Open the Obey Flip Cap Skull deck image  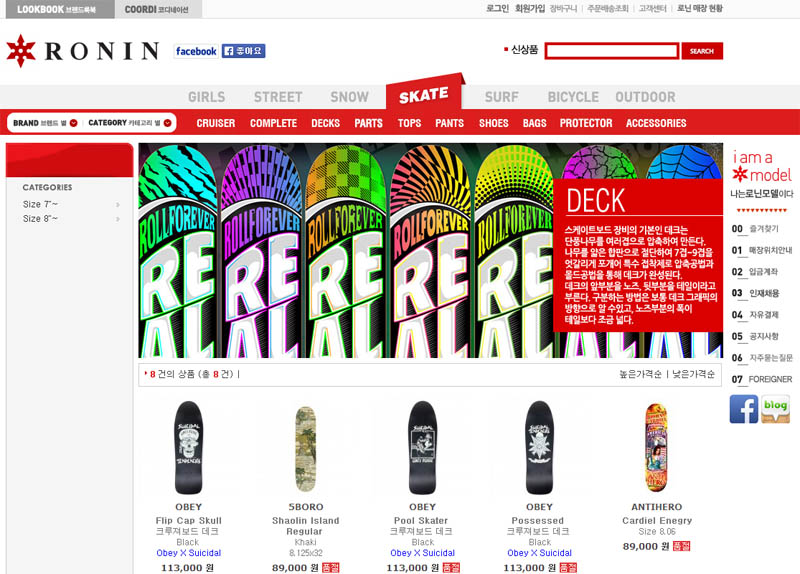188,447
